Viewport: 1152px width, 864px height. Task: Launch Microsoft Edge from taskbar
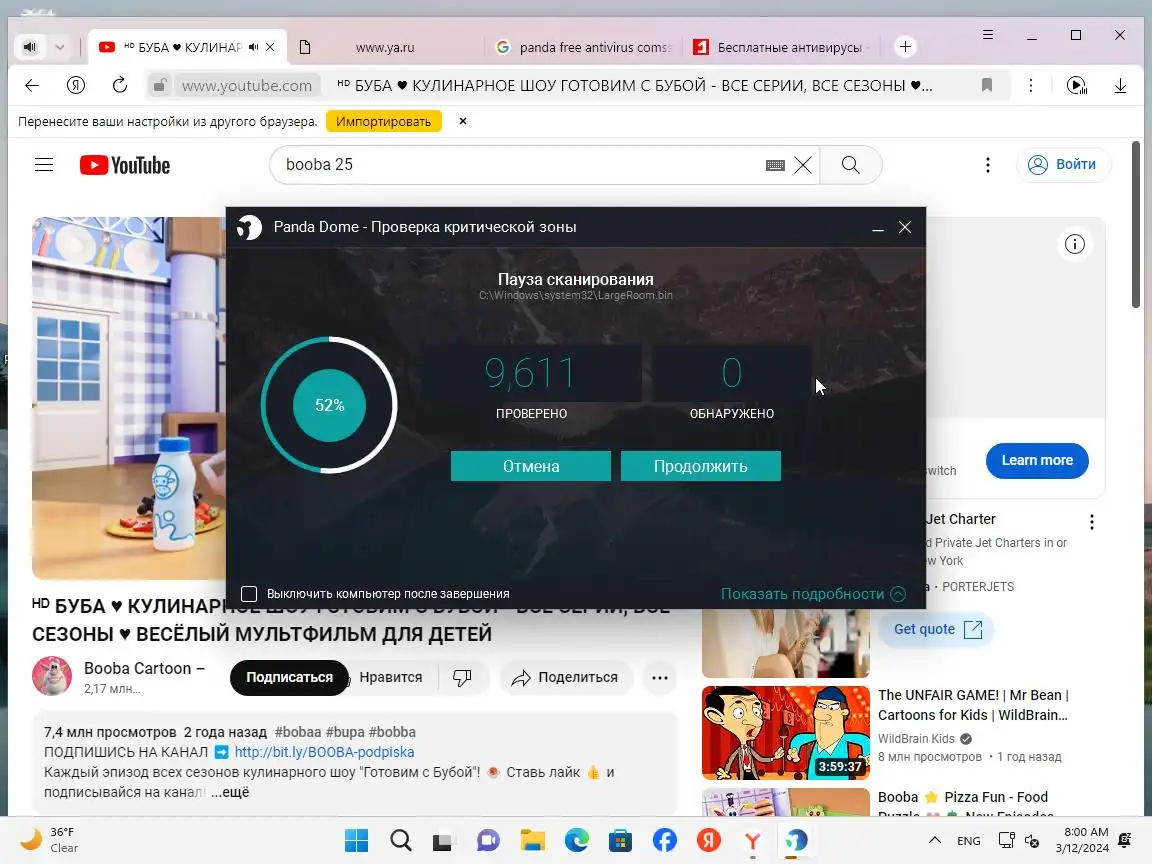pos(577,840)
